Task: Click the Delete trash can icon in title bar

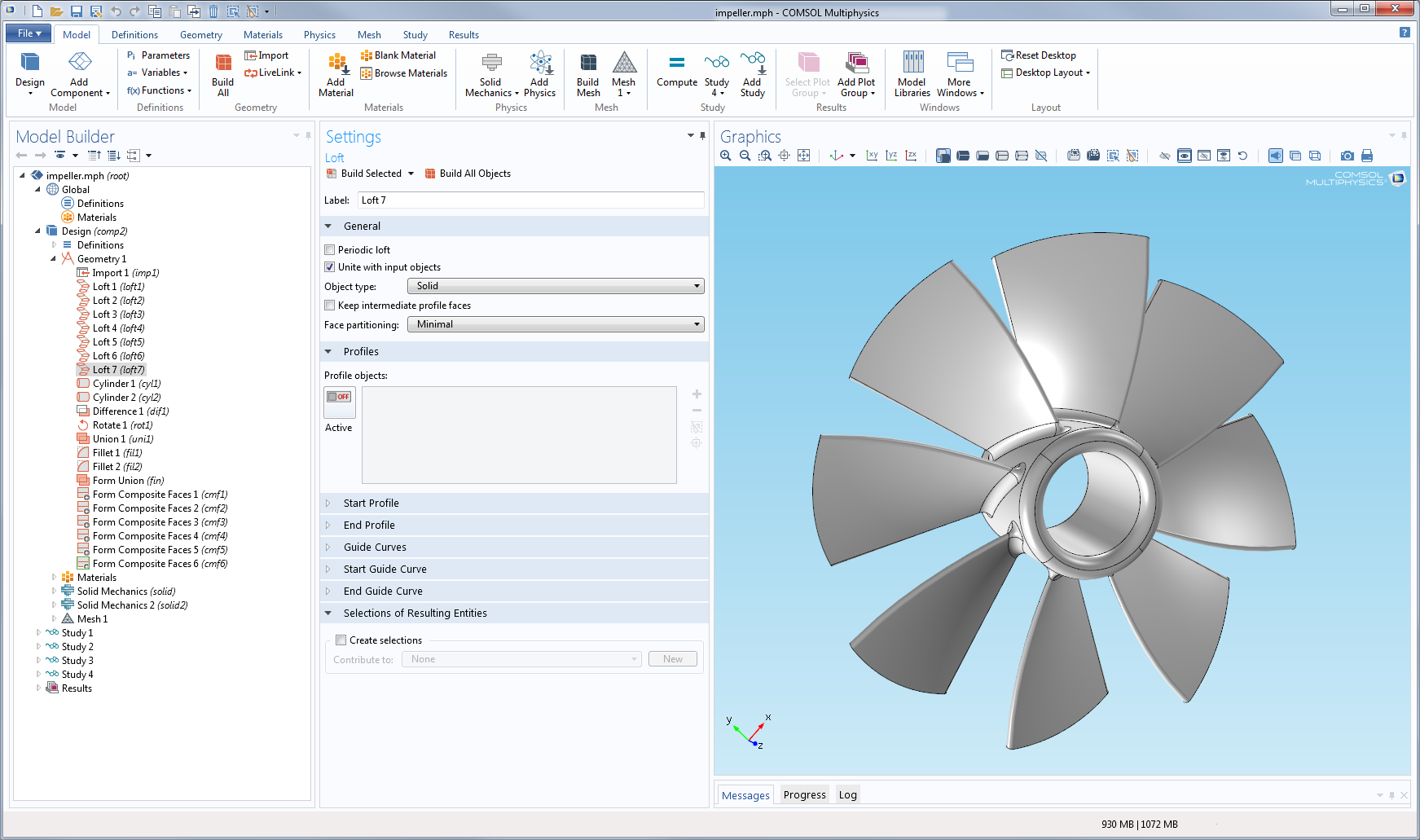Action: coord(213,11)
